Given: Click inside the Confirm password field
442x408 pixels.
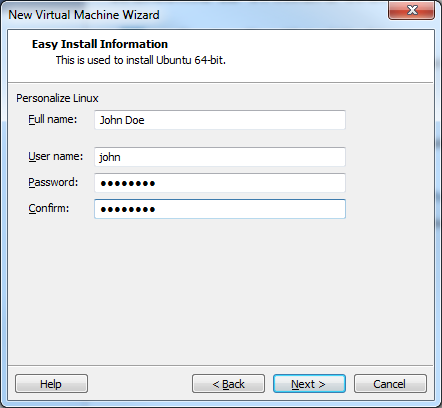Looking at the screenshot, I should 220,209.
